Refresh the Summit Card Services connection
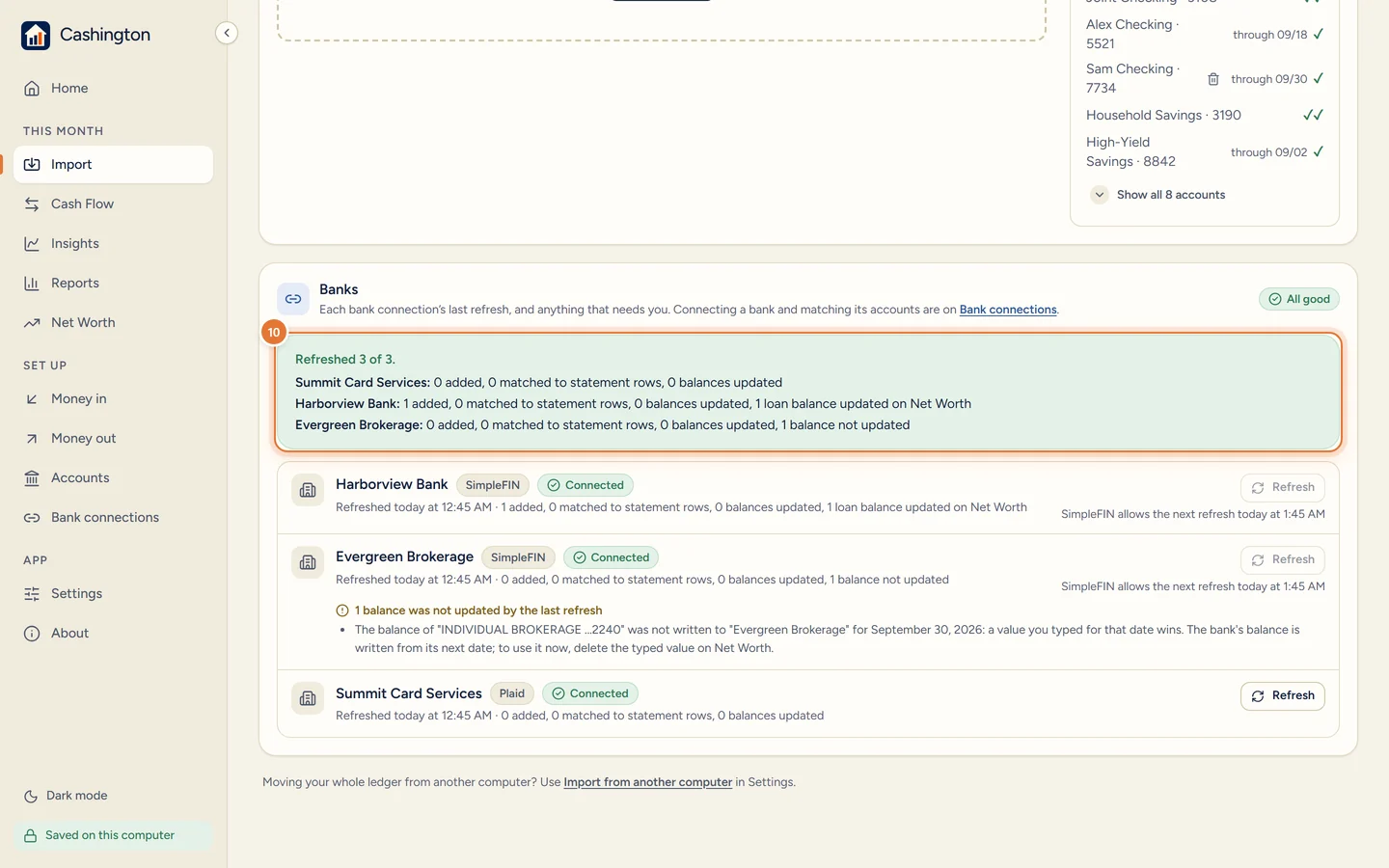Viewport: 1389px width, 868px height. [1282, 696]
